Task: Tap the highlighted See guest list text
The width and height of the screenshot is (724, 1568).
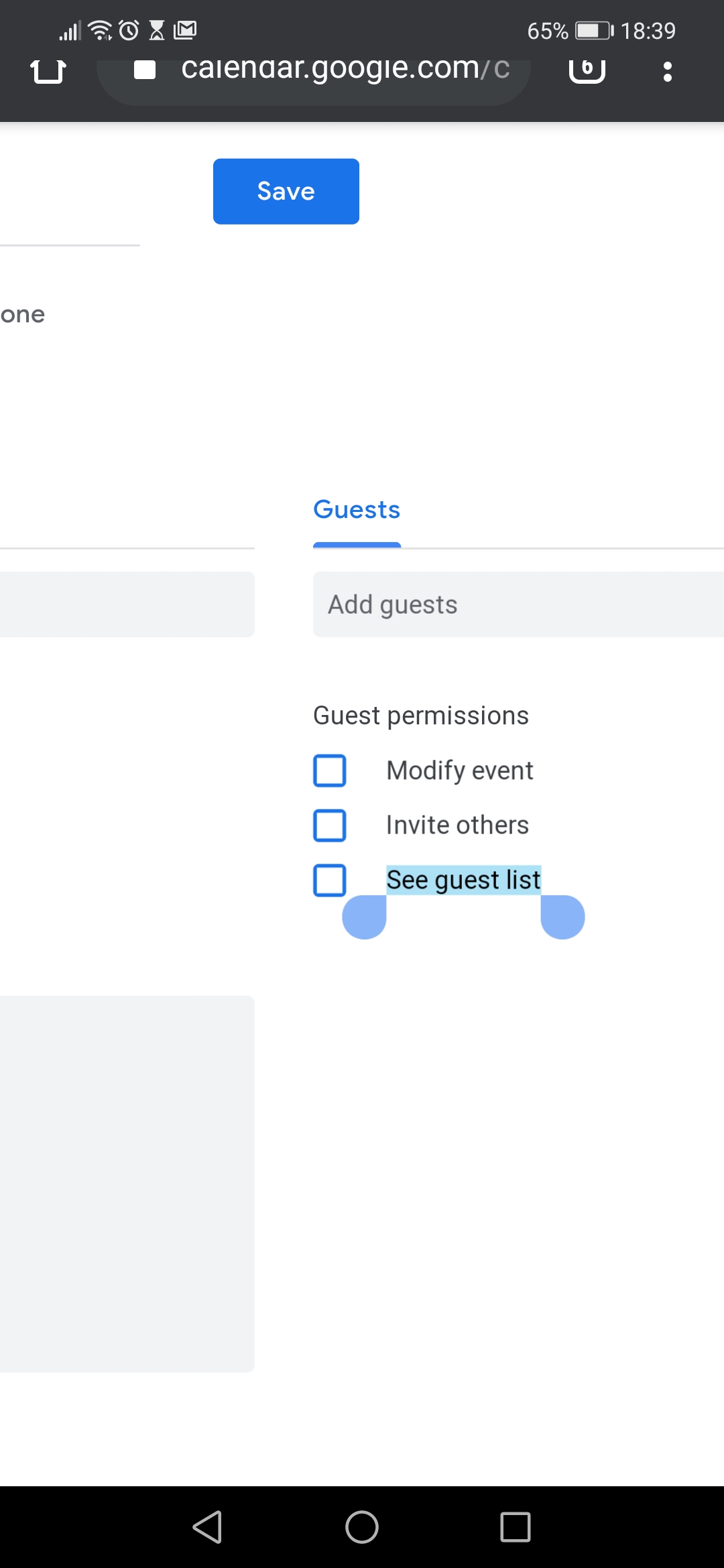Action: (x=463, y=879)
